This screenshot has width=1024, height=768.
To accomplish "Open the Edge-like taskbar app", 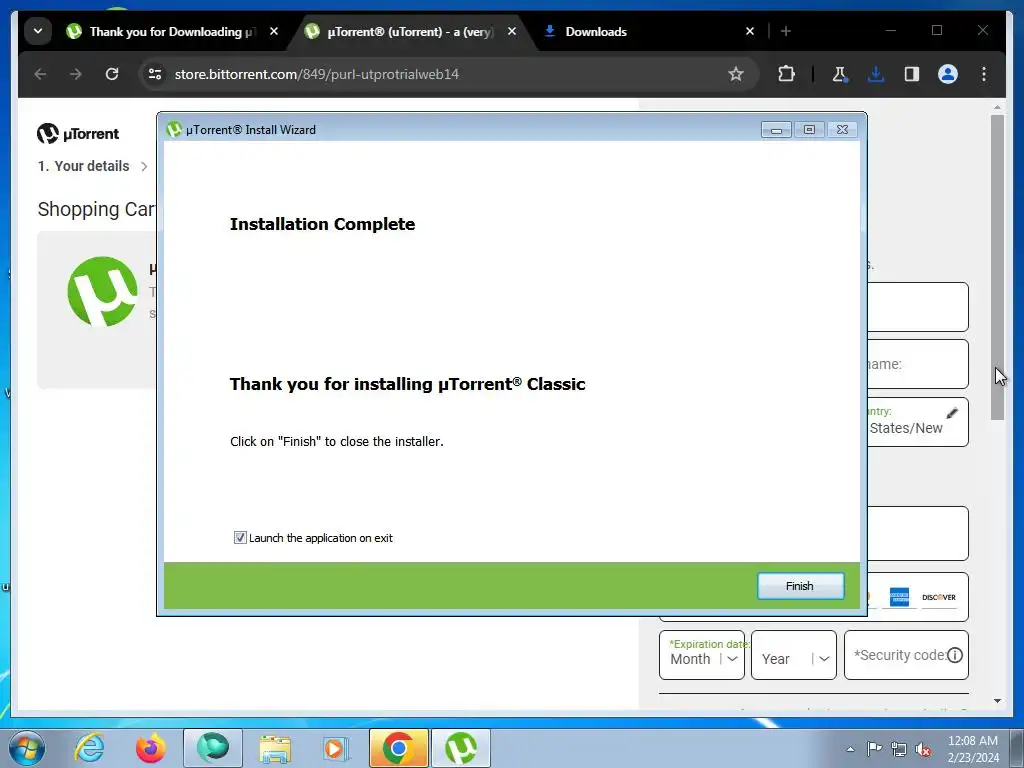I will [x=213, y=748].
